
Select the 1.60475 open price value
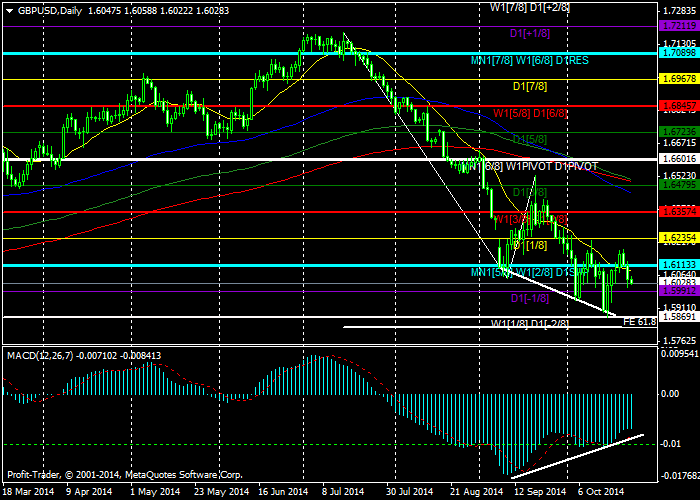pyautogui.click(x=104, y=11)
